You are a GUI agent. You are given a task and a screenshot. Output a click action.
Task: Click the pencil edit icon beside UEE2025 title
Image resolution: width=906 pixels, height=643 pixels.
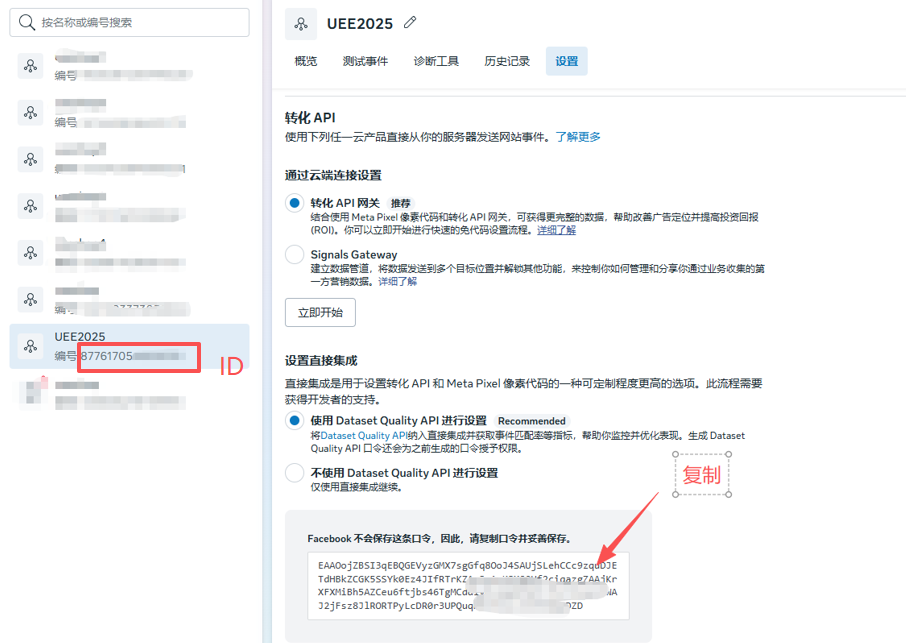click(410, 23)
